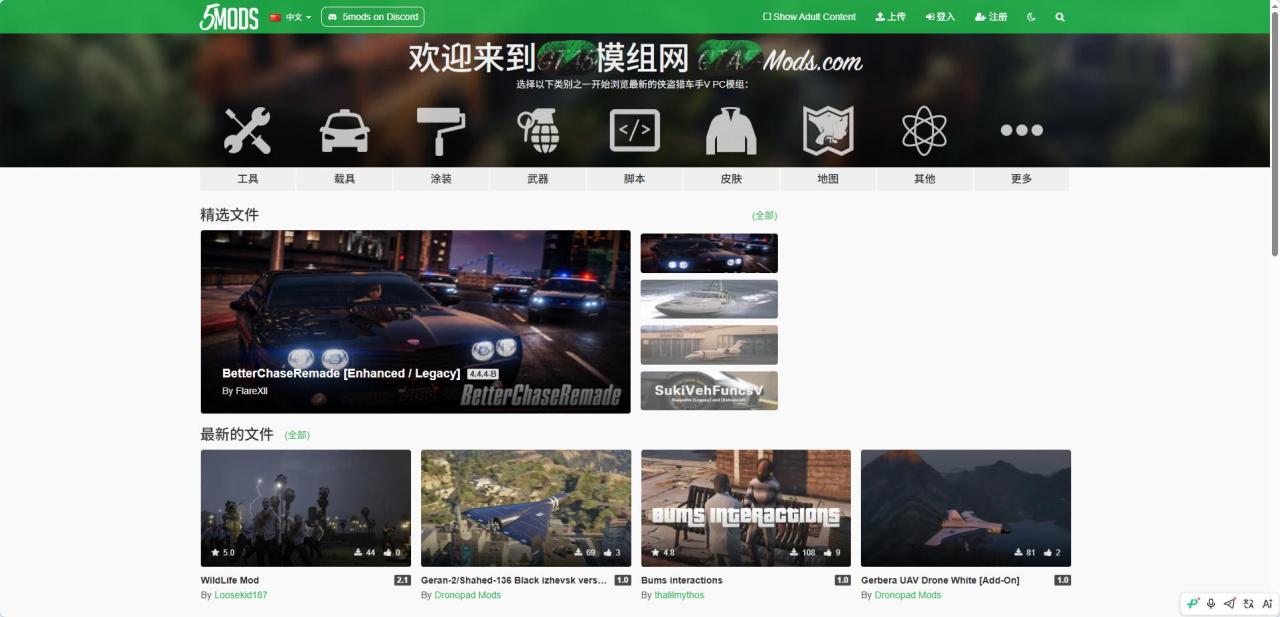Click the 精选文件 heading
Screen dimensions: 1280x617
tap(229, 215)
